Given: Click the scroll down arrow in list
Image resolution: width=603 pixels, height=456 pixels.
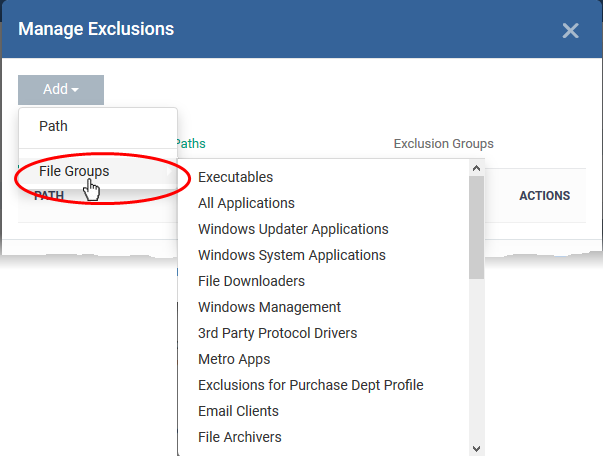Looking at the screenshot, I should click(476, 449).
